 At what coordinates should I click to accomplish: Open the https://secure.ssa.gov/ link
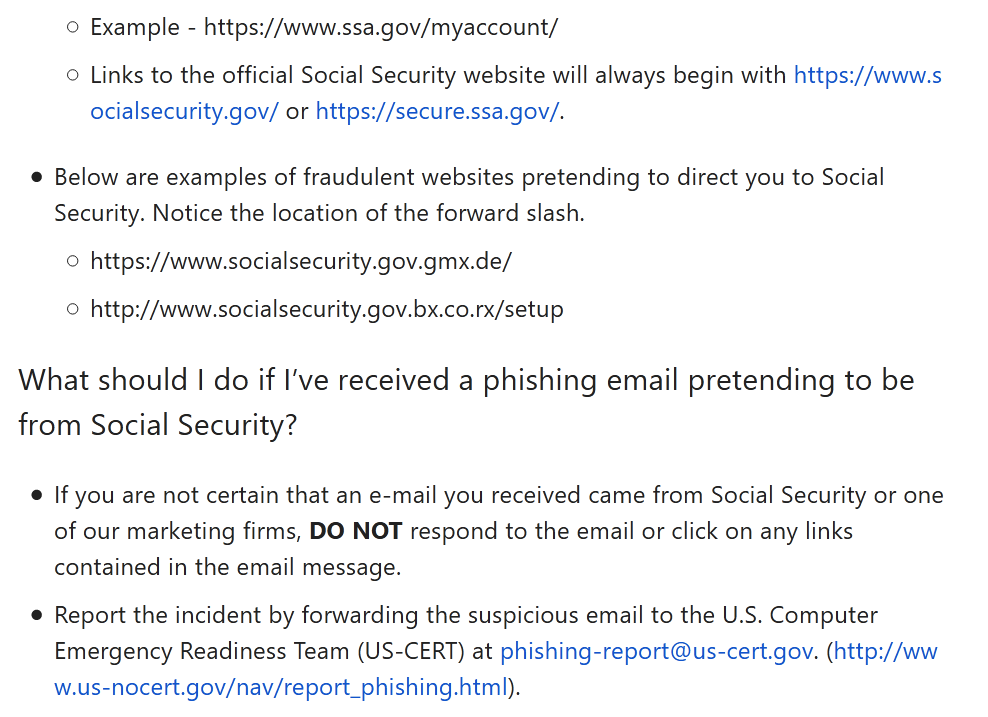click(x=437, y=111)
